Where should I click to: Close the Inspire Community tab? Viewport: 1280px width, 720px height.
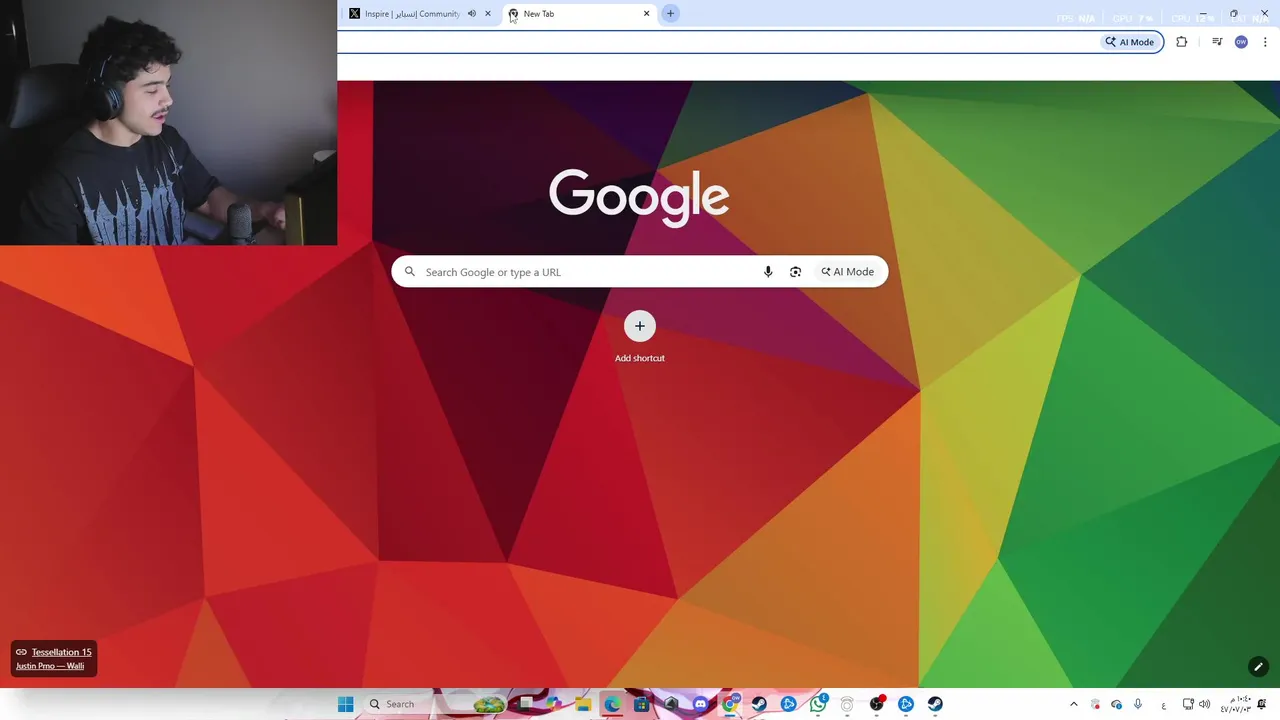(x=488, y=14)
